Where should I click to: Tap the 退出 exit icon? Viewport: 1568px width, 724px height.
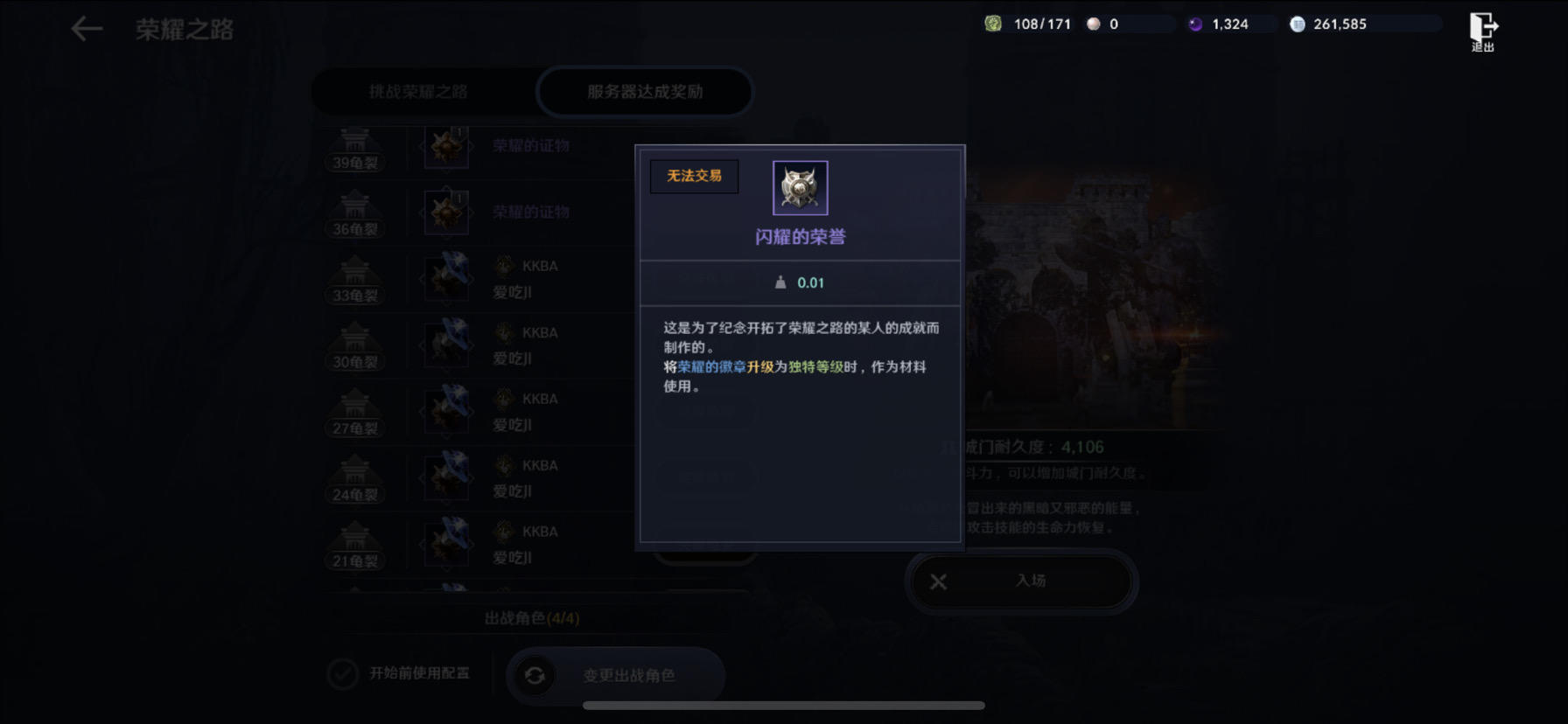pos(1482,32)
